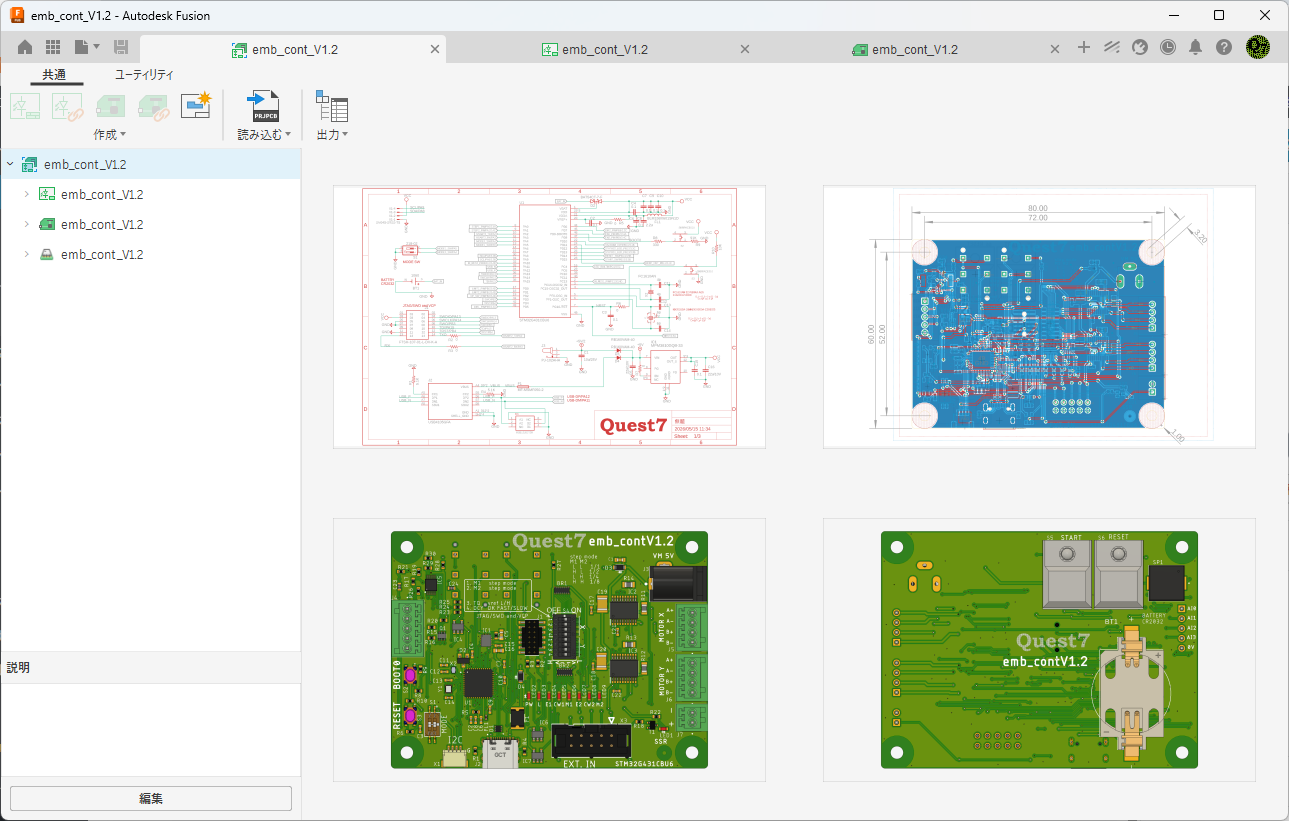Screen dimensions: 1289x821
Task: Click the Link Schematic icon with chain
Action: click(x=68, y=107)
